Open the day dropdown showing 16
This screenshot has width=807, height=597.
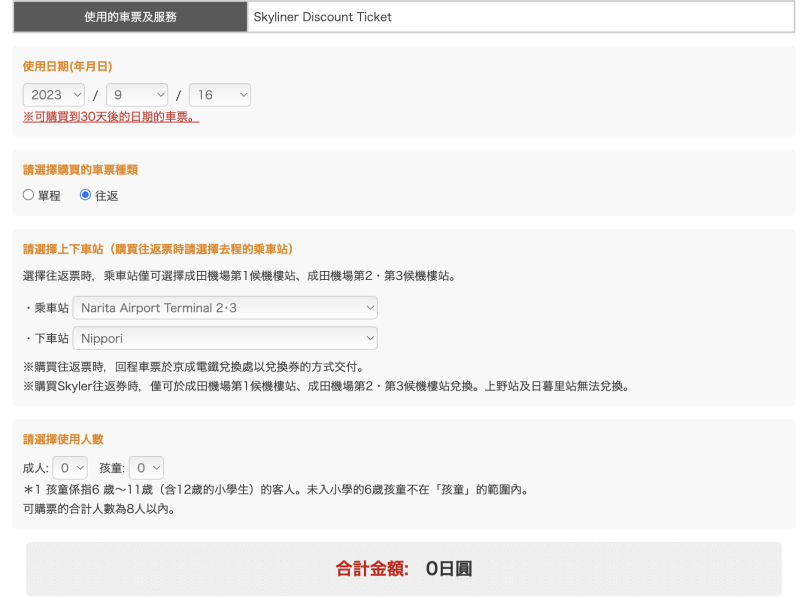tap(220, 95)
